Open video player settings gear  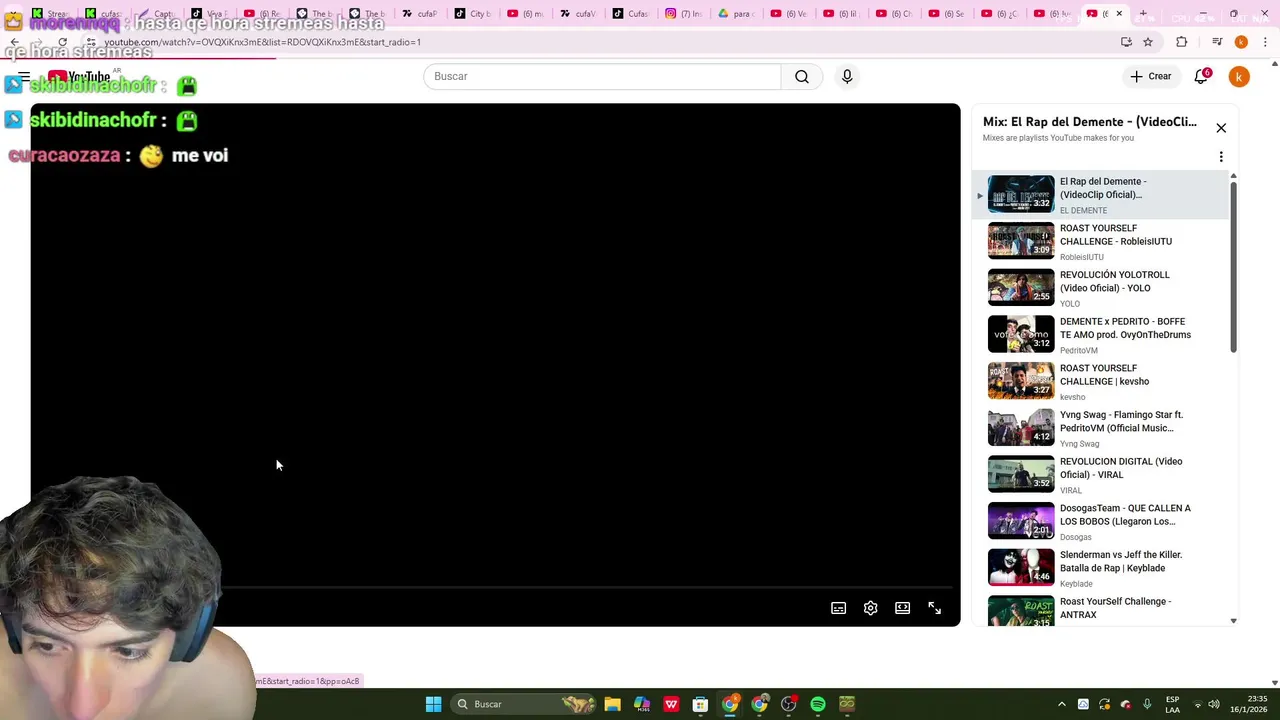[x=871, y=608]
